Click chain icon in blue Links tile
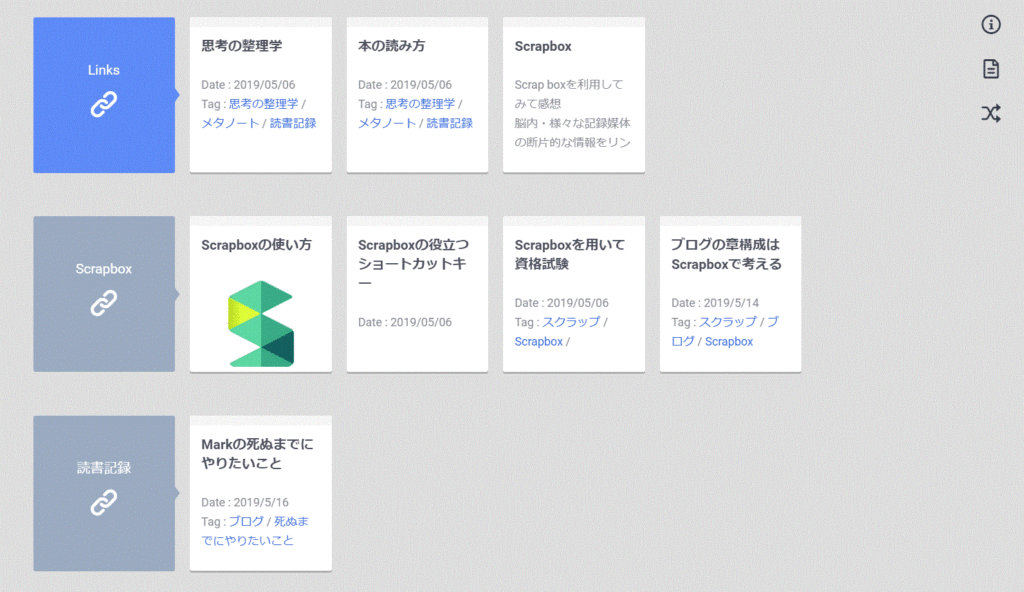Image resolution: width=1024 pixels, height=592 pixels. click(x=104, y=104)
